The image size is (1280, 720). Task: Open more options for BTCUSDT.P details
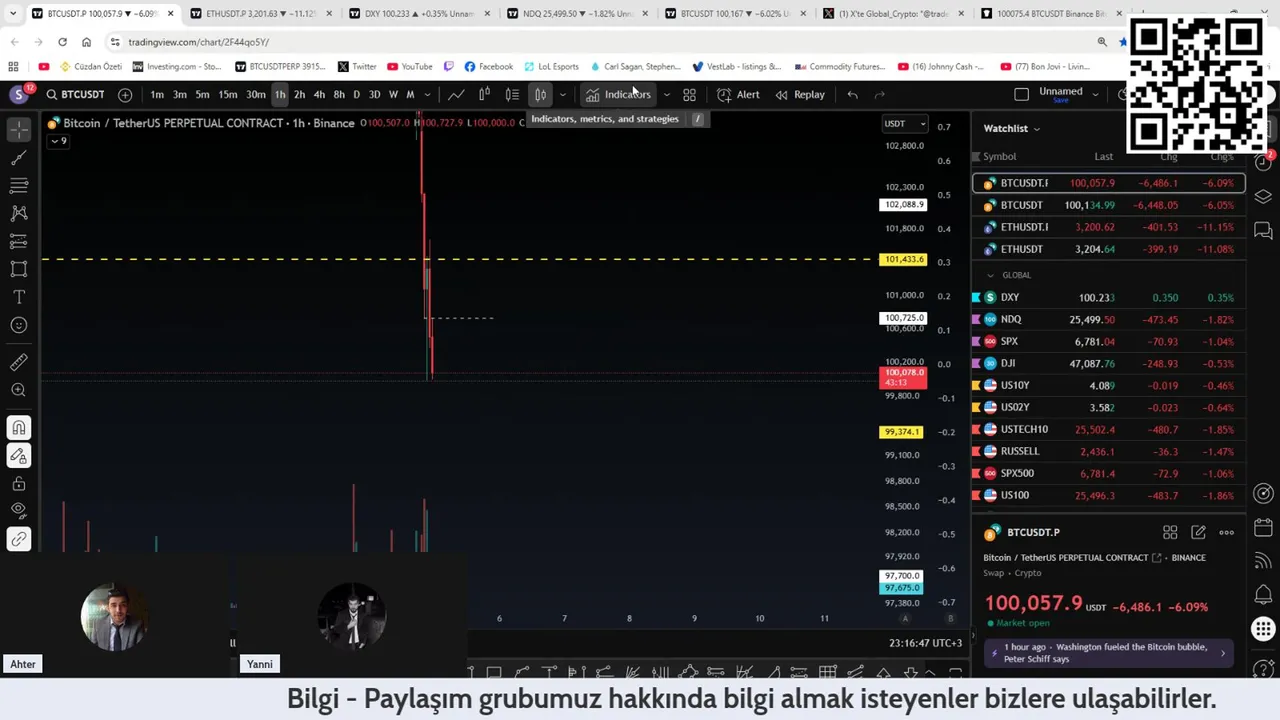click(x=1226, y=532)
